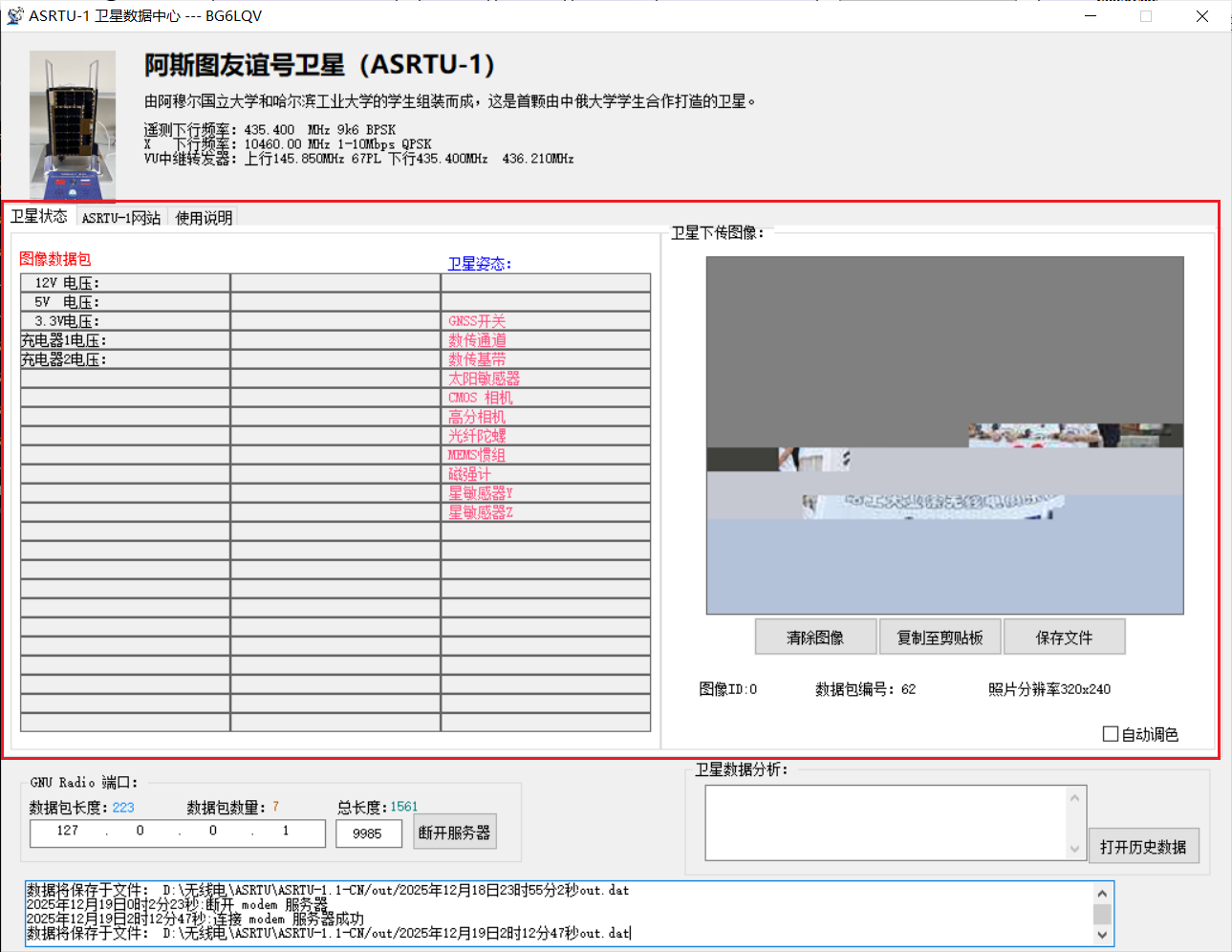
Task: Click the log panel scroll-up arrow
Action: pyautogui.click(x=1102, y=894)
